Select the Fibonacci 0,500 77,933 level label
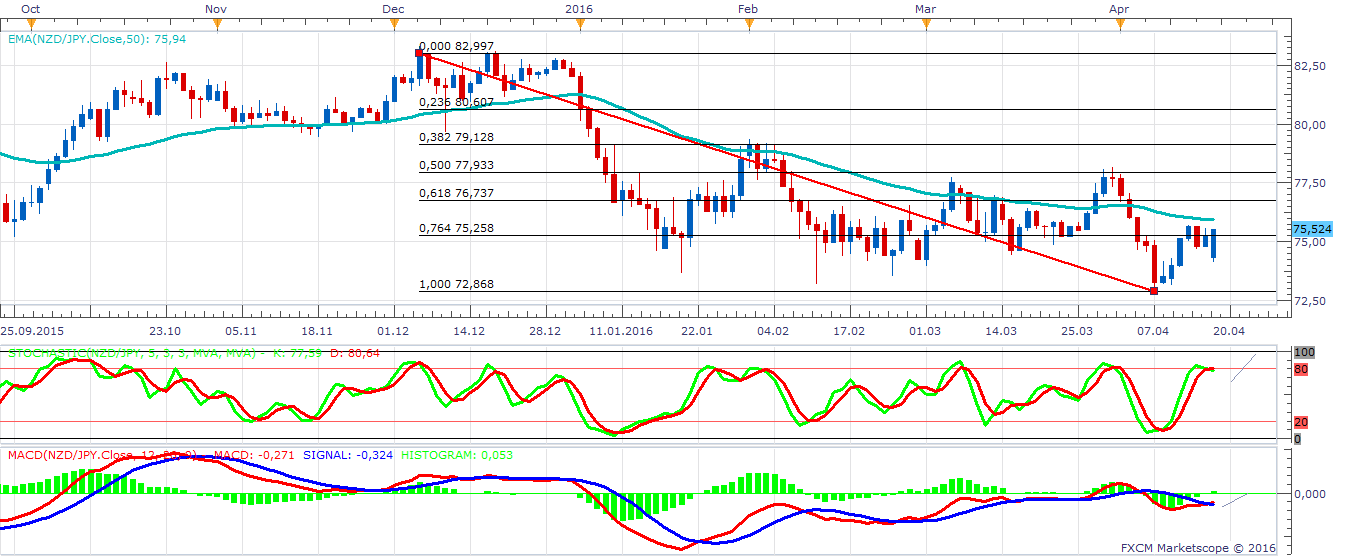The height and width of the screenshot is (556, 1349). pyautogui.click(x=457, y=165)
